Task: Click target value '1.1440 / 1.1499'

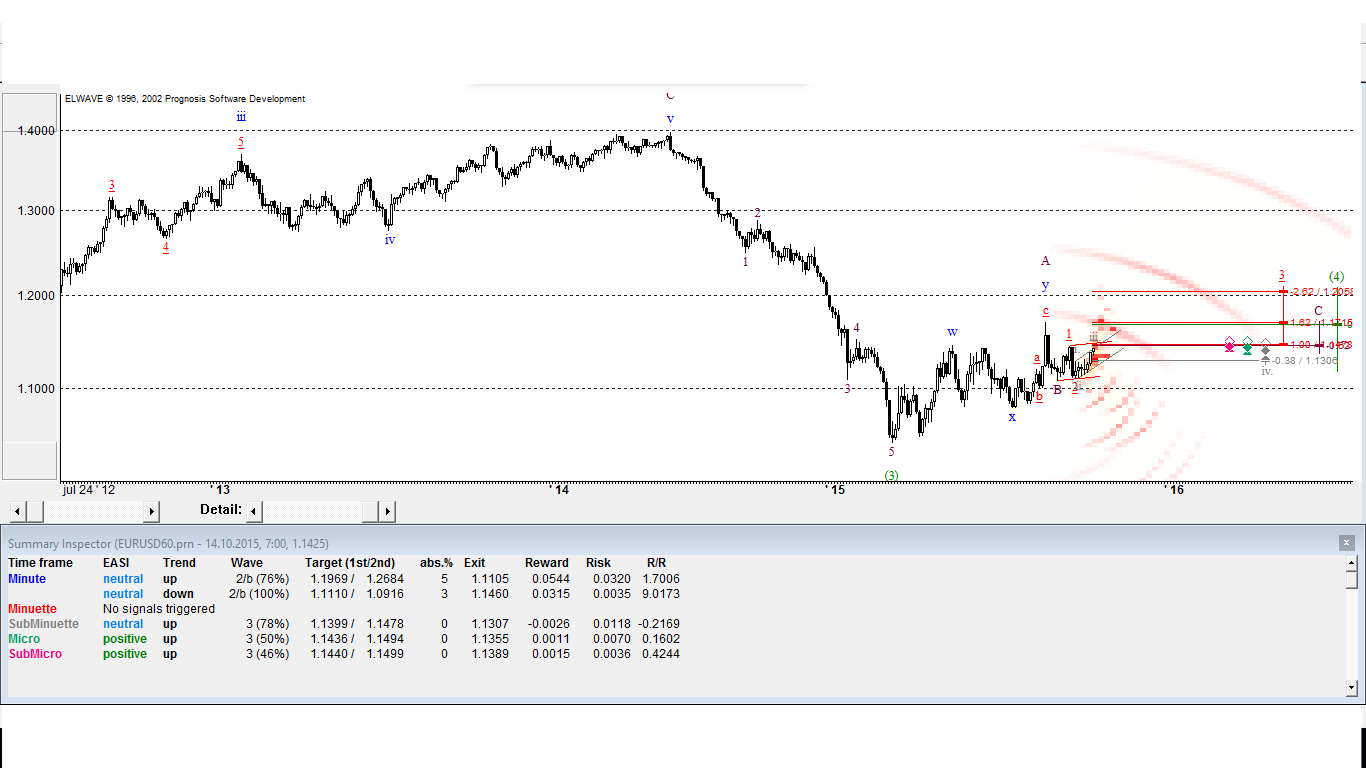Action: (x=357, y=654)
